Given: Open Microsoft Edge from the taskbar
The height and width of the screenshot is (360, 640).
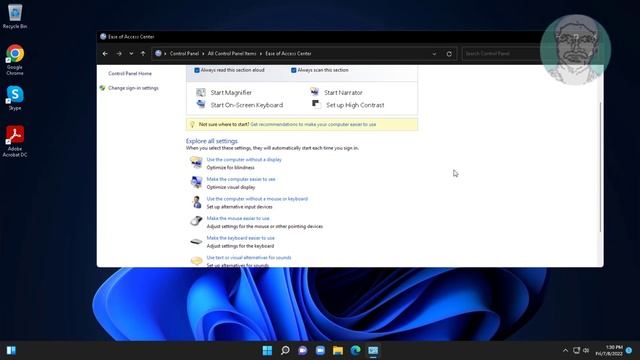Looking at the screenshot, I should coord(356,350).
